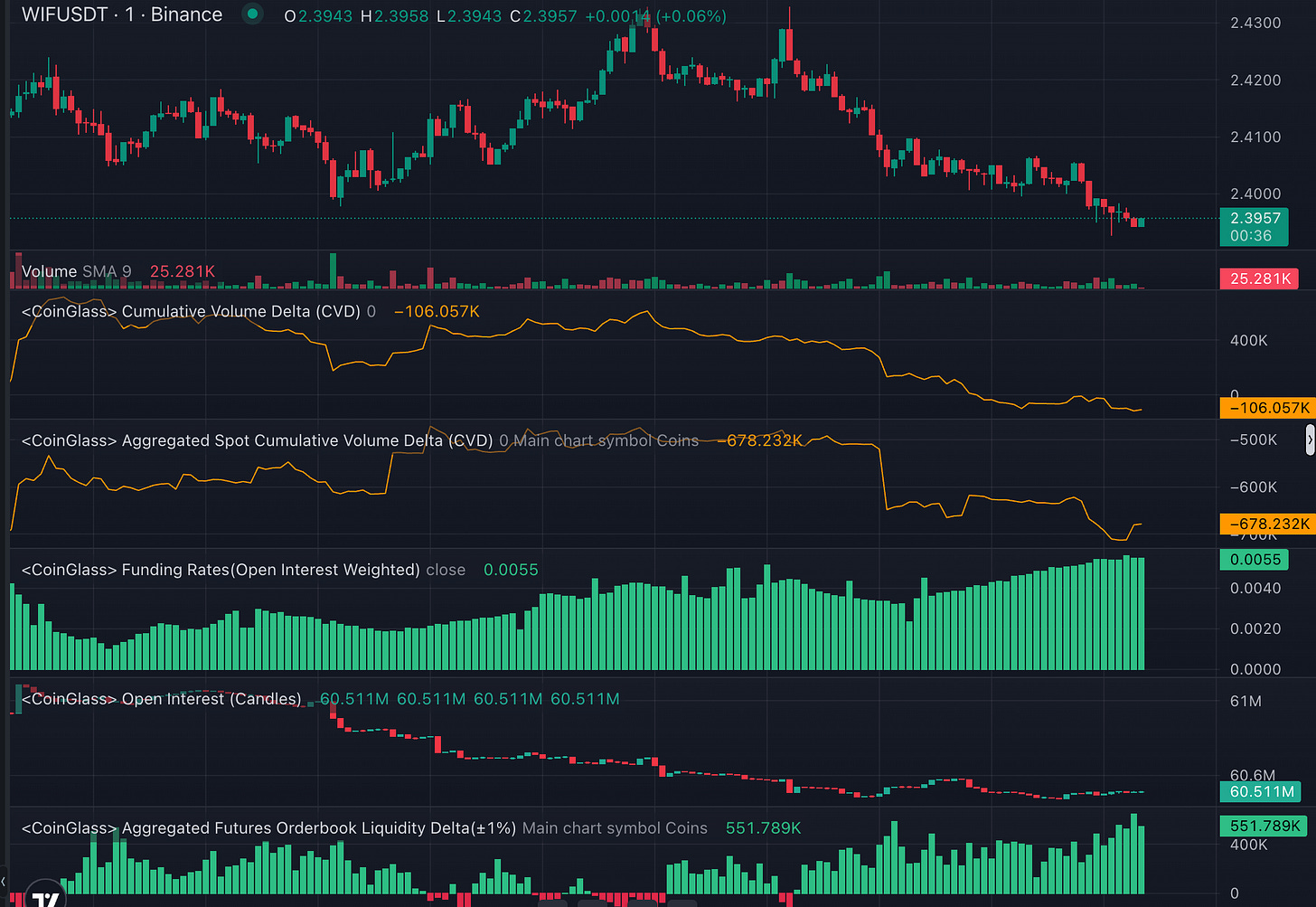This screenshot has height=907, width=1316.
Task: Toggle the Funding Rates pane visibility
Action: 221,570
